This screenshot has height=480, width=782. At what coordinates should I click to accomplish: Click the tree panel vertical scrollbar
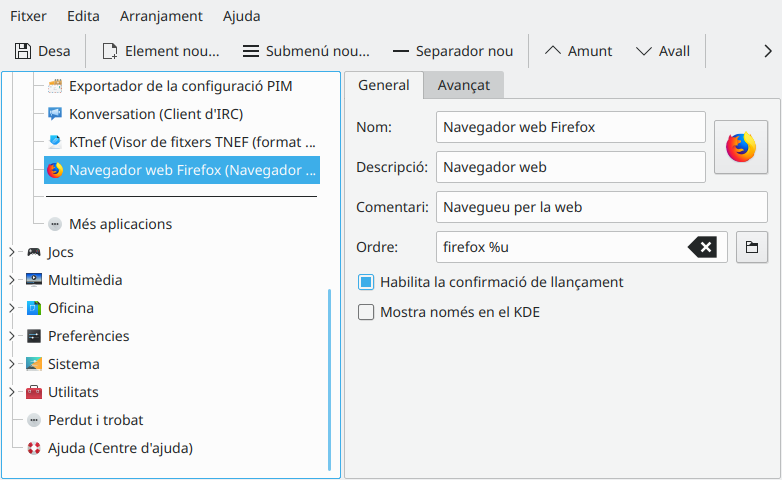coord(329,380)
